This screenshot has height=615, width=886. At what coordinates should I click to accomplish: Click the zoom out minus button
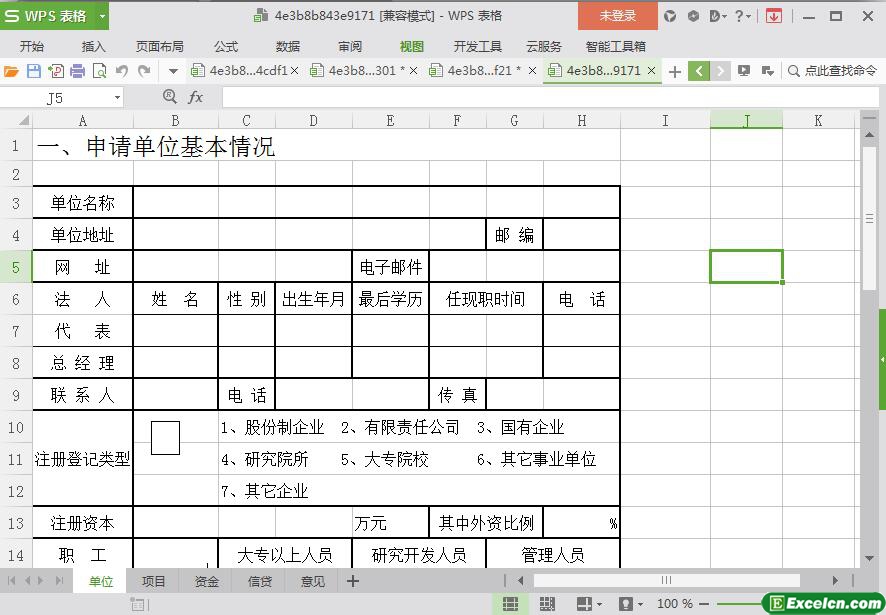pyautogui.click(x=703, y=604)
